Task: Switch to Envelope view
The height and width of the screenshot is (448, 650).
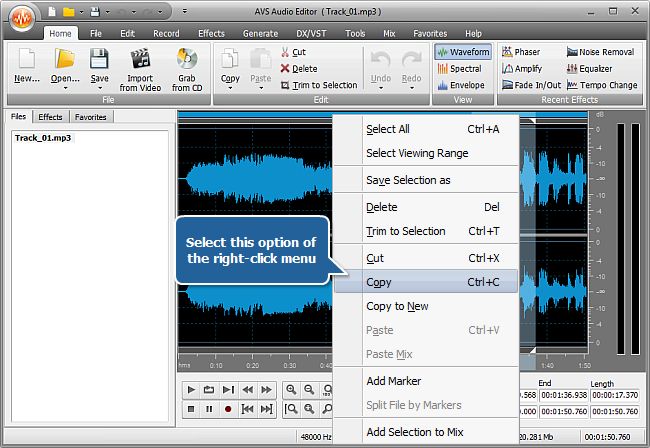Action: coord(461,85)
